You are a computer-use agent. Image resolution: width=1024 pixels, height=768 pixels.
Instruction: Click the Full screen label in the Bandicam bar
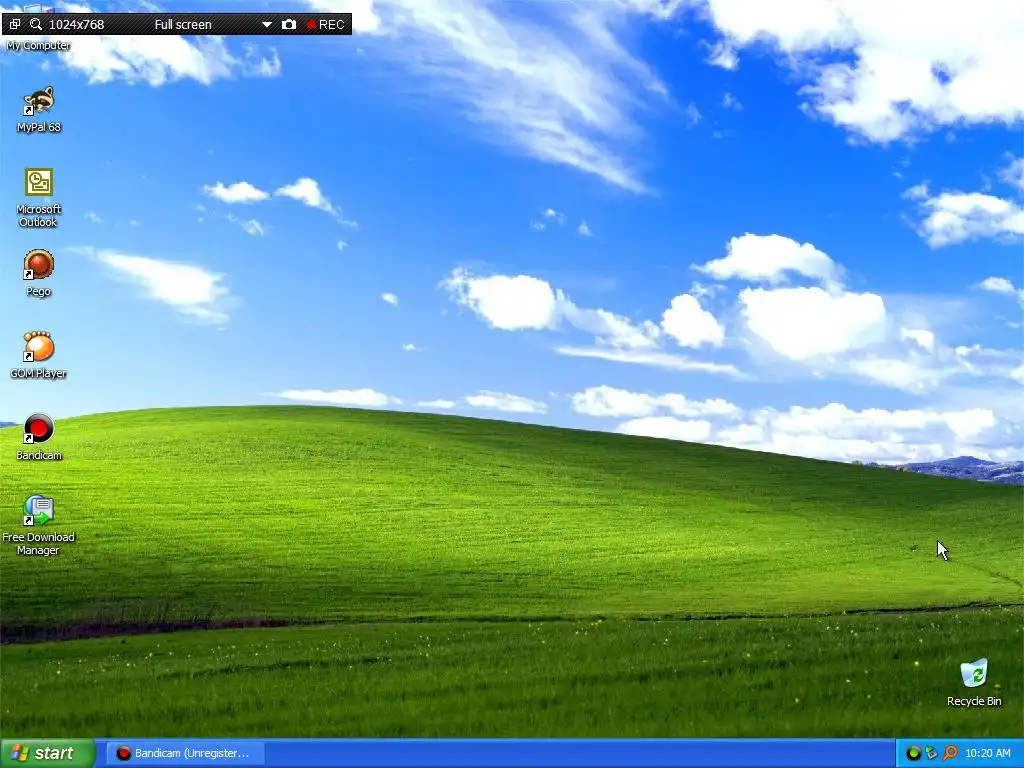tap(183, 25)
